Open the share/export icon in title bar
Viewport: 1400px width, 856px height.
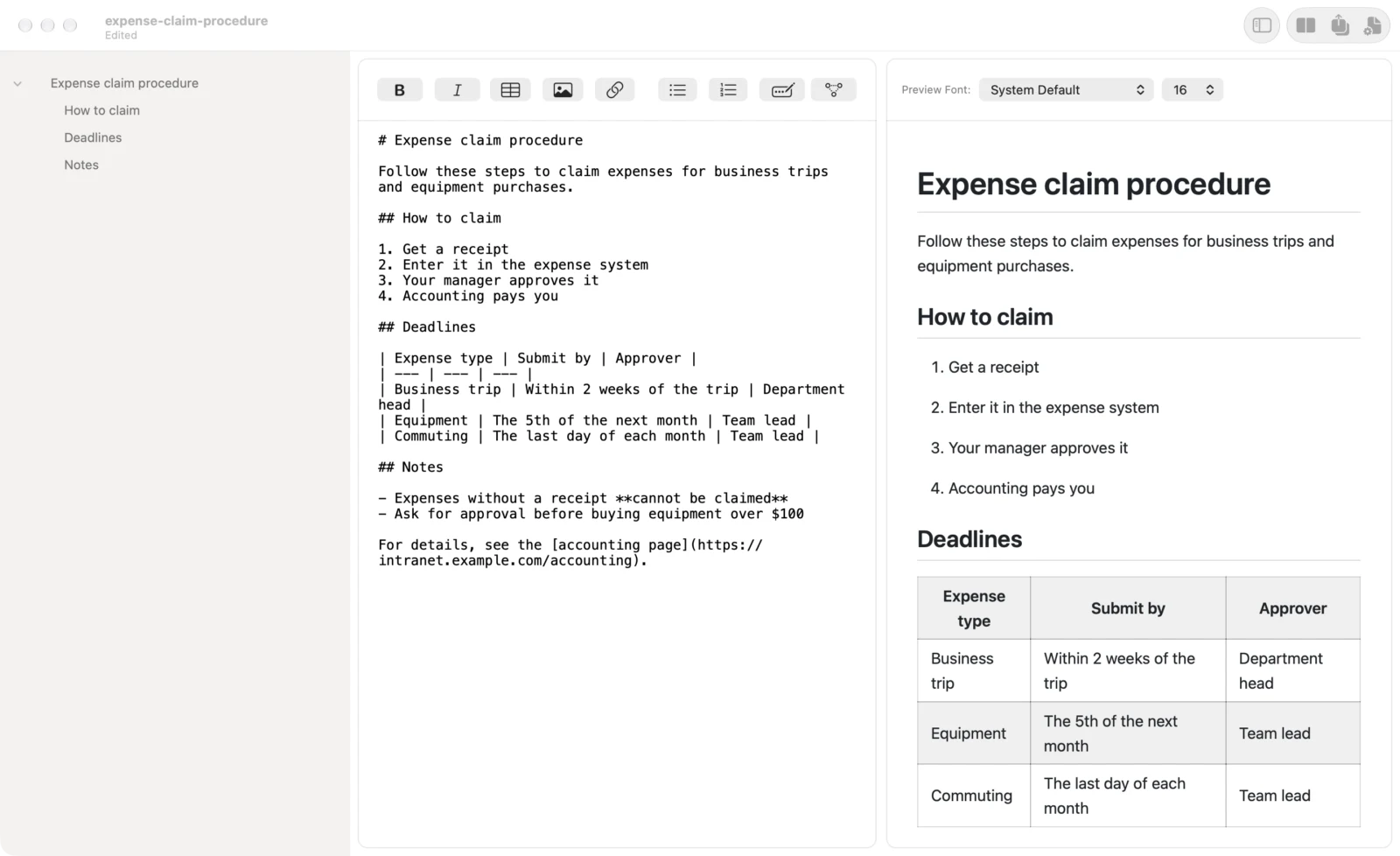[x=1340, y=25]
